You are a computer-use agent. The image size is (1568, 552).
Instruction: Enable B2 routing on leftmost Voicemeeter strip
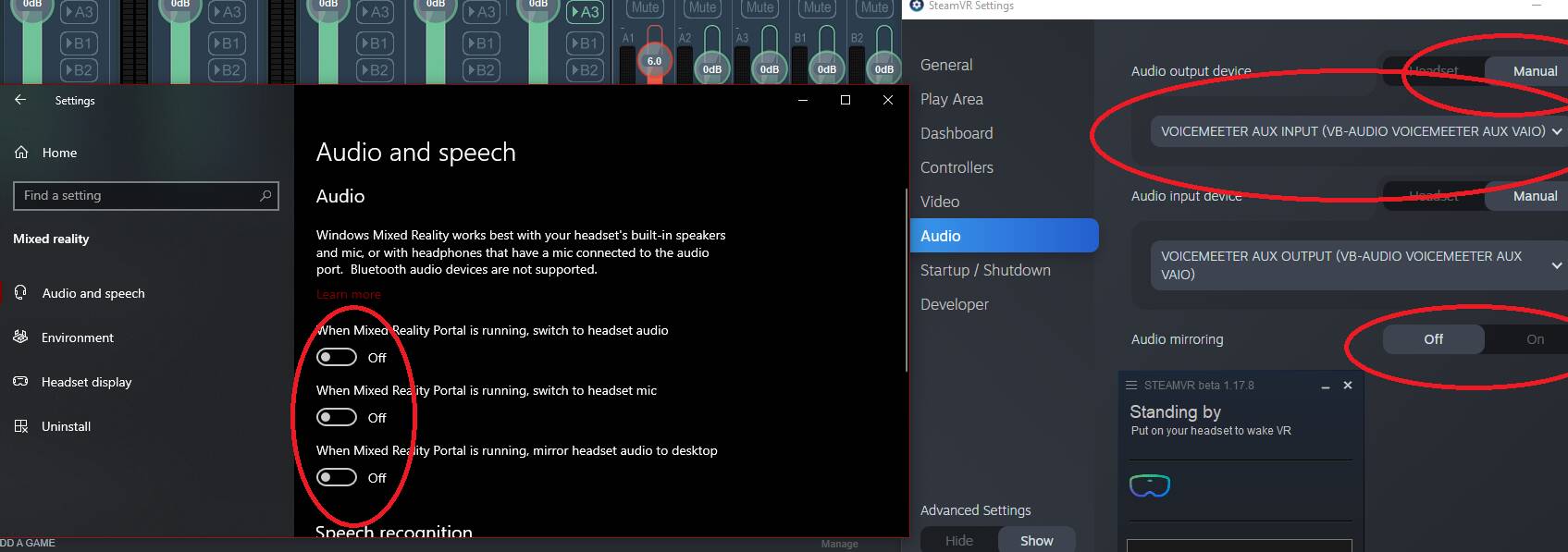[x=80, y=69]
